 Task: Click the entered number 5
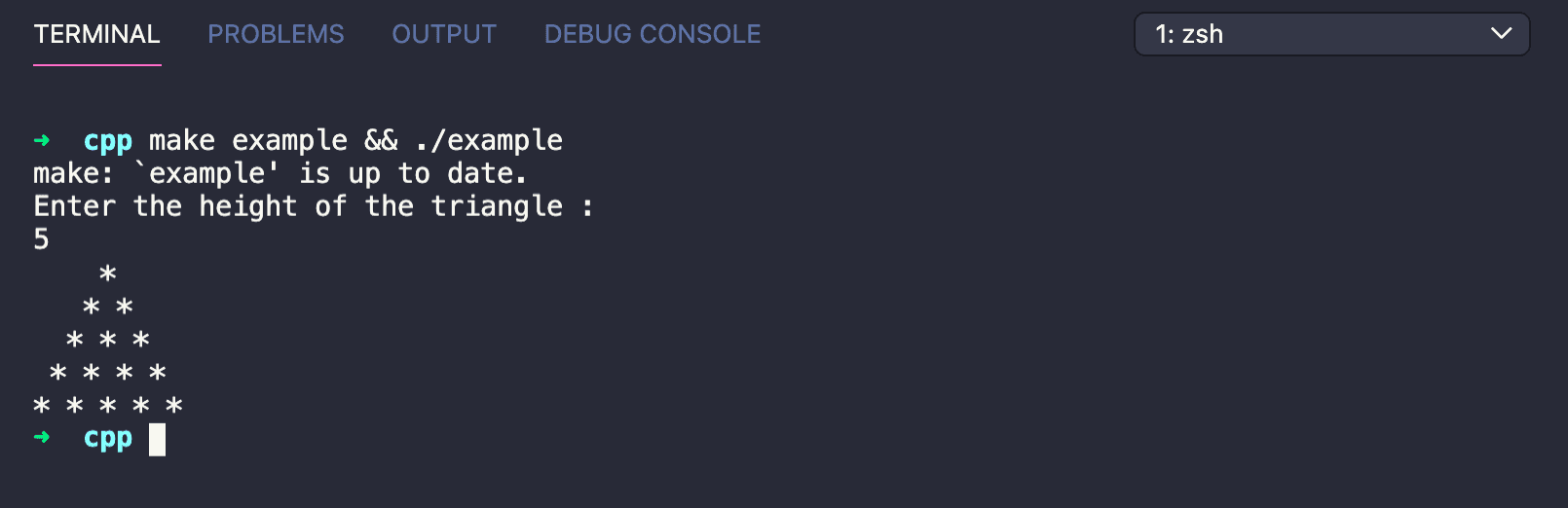coord(41,239)
